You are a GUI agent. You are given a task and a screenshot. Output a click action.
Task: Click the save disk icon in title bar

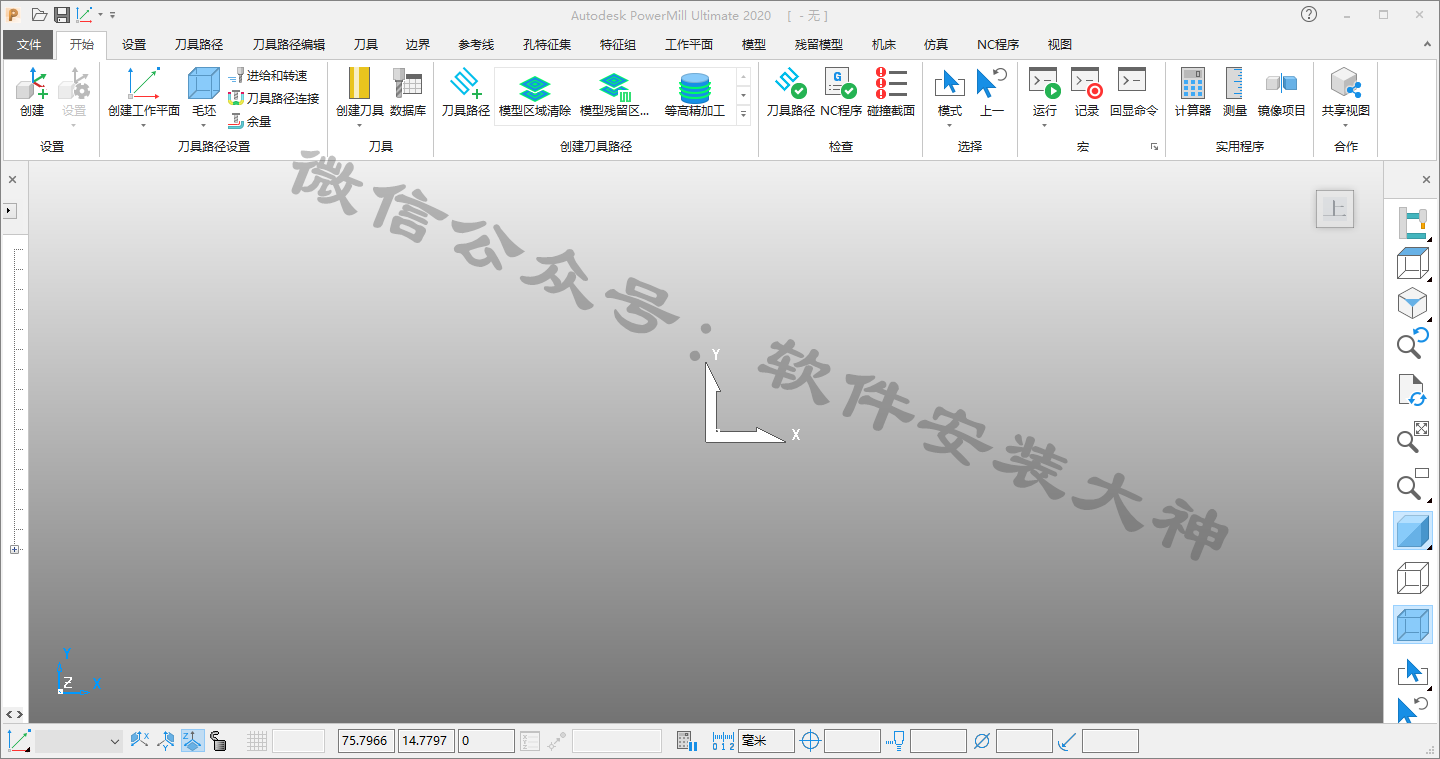coord(62,15)
